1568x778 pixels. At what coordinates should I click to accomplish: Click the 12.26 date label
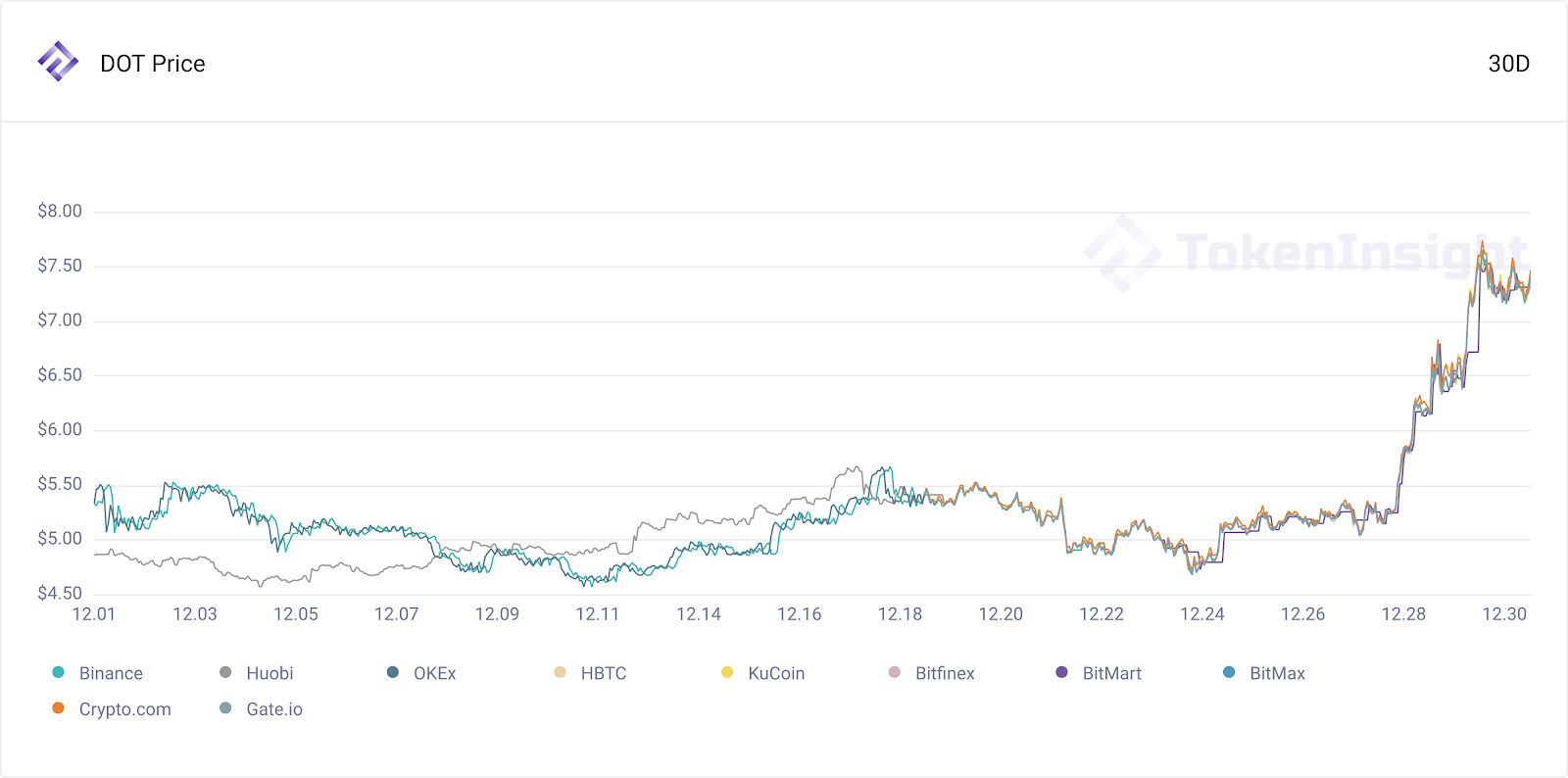pyautogui.click(x=1303, y=614)
